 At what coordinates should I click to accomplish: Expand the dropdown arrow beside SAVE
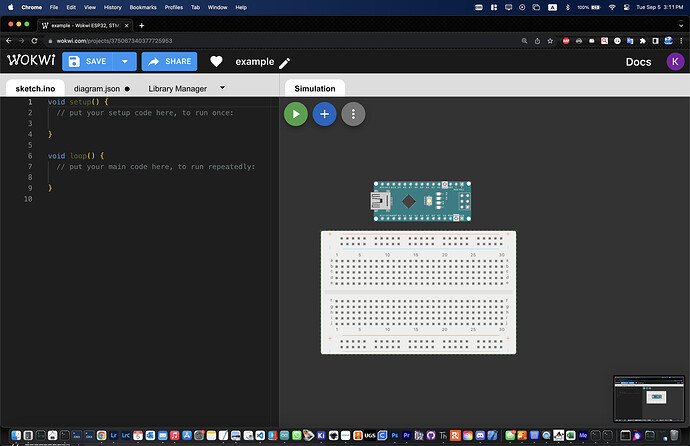point(125,62)
